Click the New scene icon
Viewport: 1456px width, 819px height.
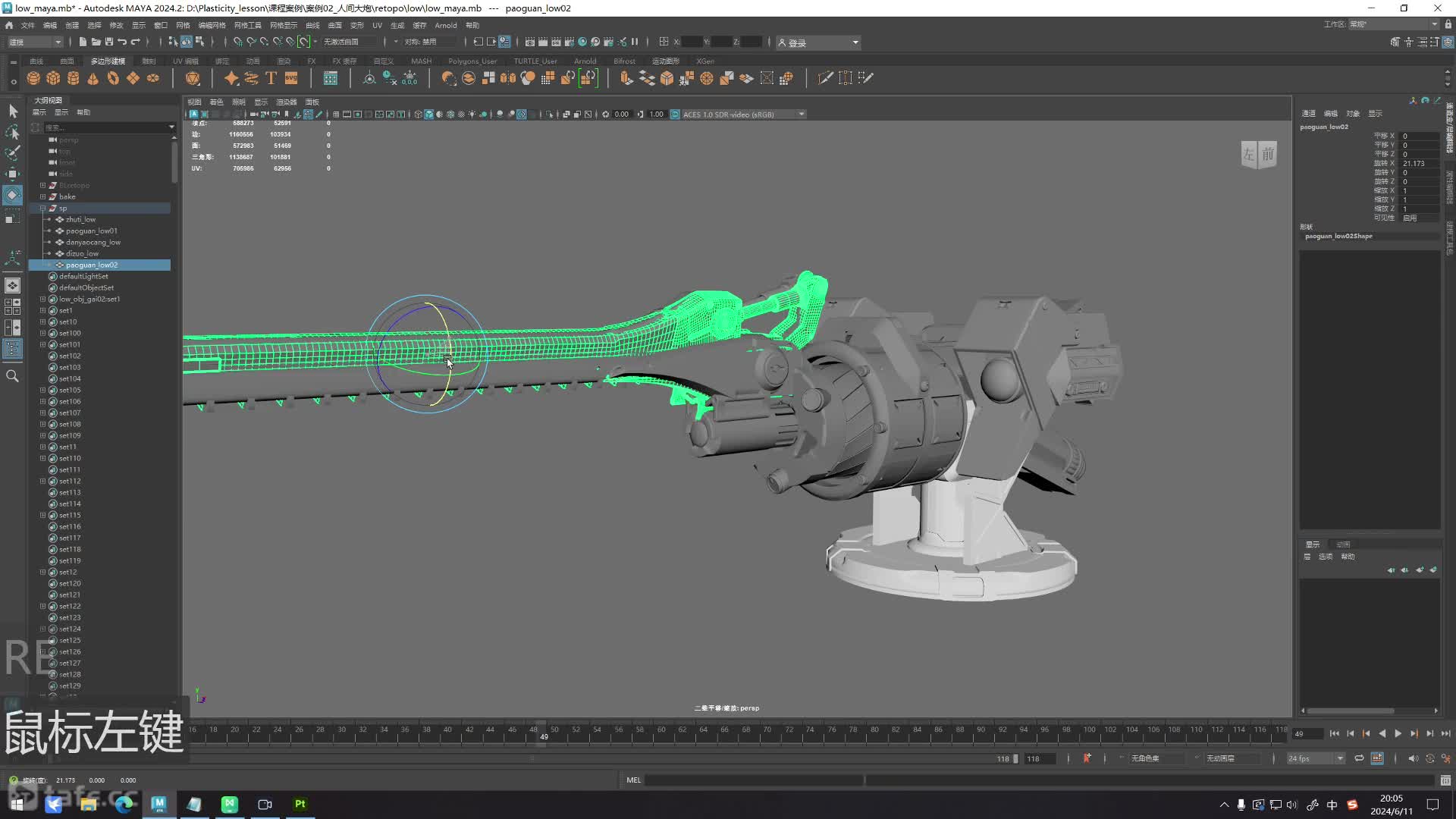[x=83, y=42]
